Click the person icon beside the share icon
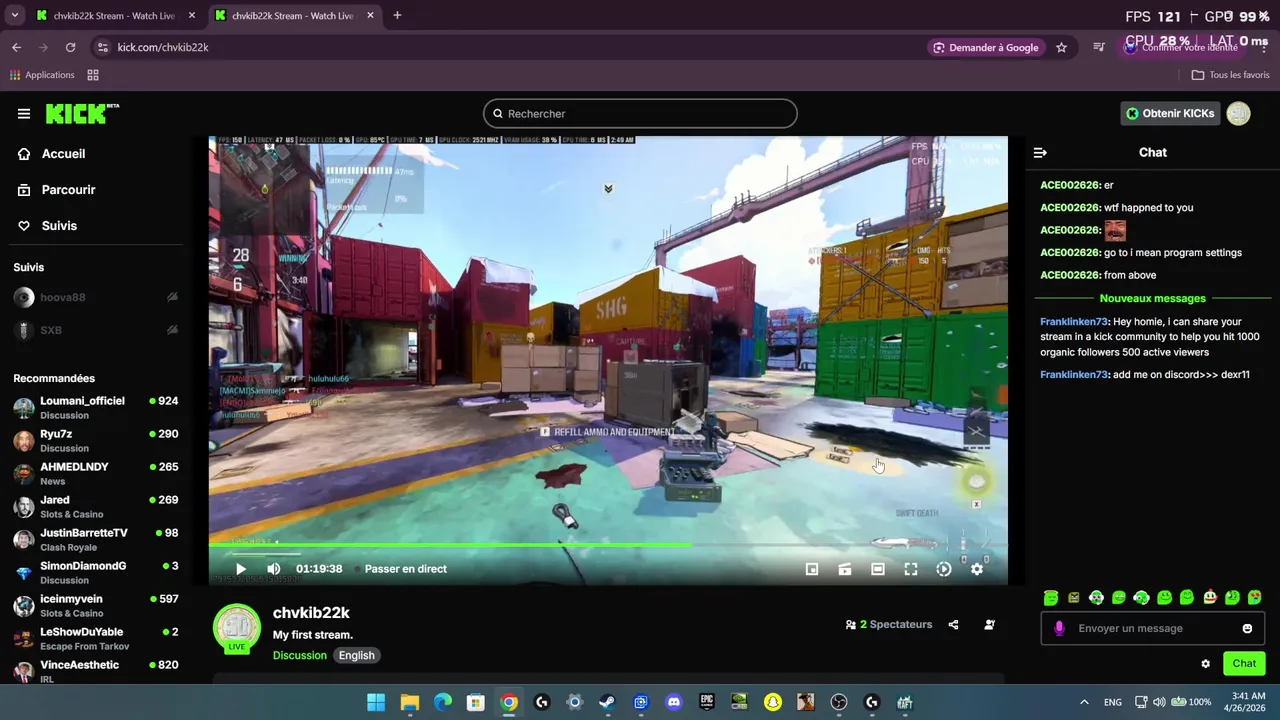 989,625
